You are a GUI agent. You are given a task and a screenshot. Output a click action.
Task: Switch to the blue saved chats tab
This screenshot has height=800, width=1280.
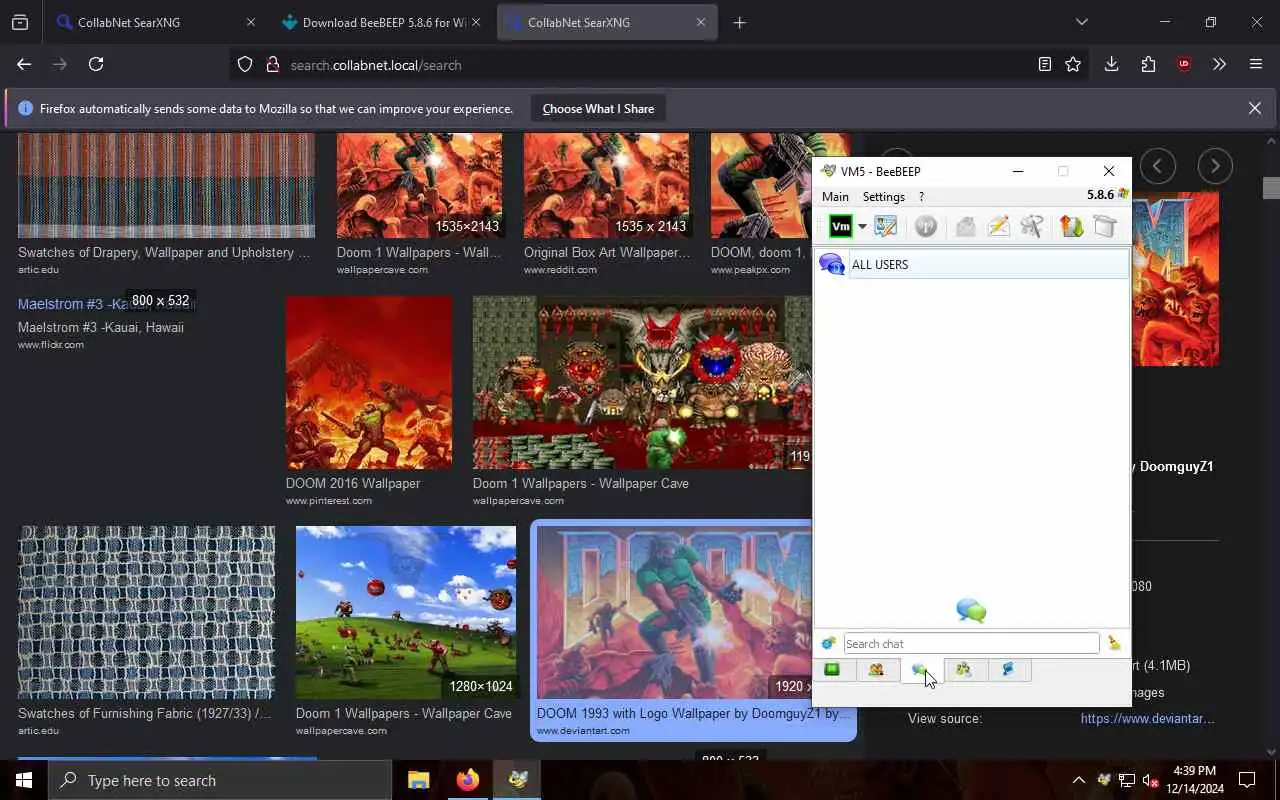pyautogui.click(x=1008, y=670)
